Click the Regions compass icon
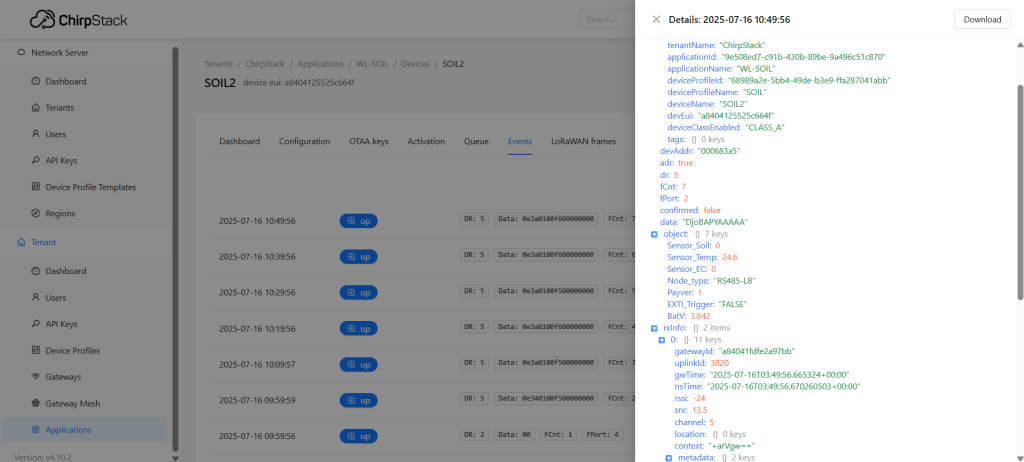The height and width of the screenshot is (462, 1024). point(36,213)
